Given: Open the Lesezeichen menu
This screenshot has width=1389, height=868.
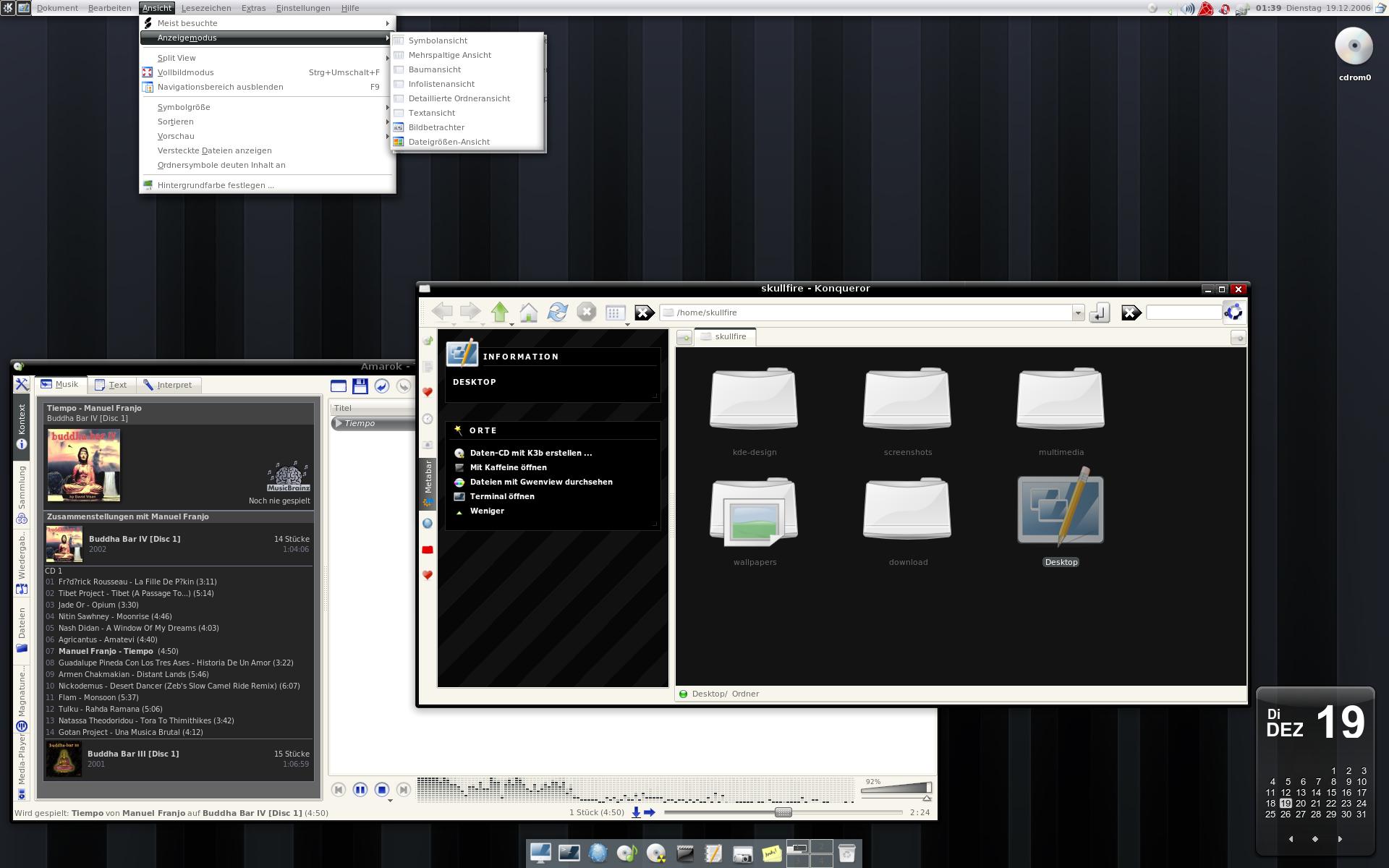Looking at the screenshot, I should [206, 8].
